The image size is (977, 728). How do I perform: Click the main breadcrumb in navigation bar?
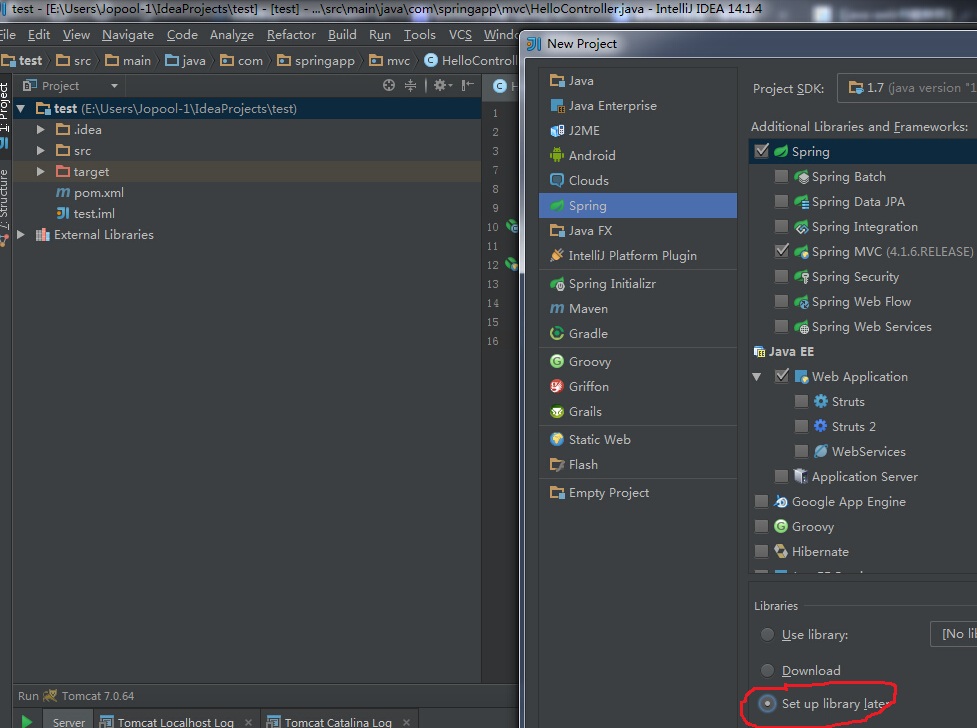(x=128, y=60)
